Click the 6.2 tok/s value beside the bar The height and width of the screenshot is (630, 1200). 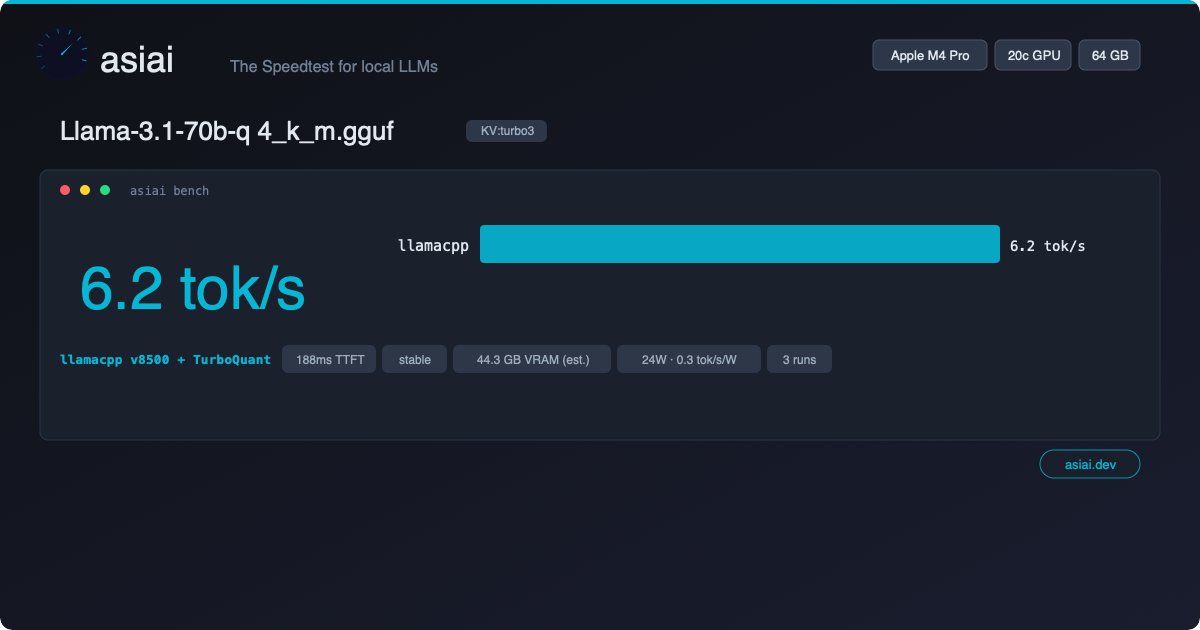[x=1047, y=245]
